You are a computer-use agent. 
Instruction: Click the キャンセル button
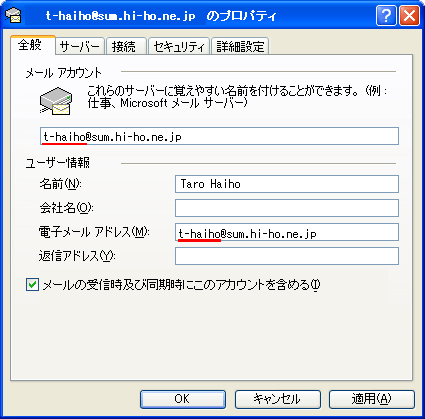pos(277,399)
